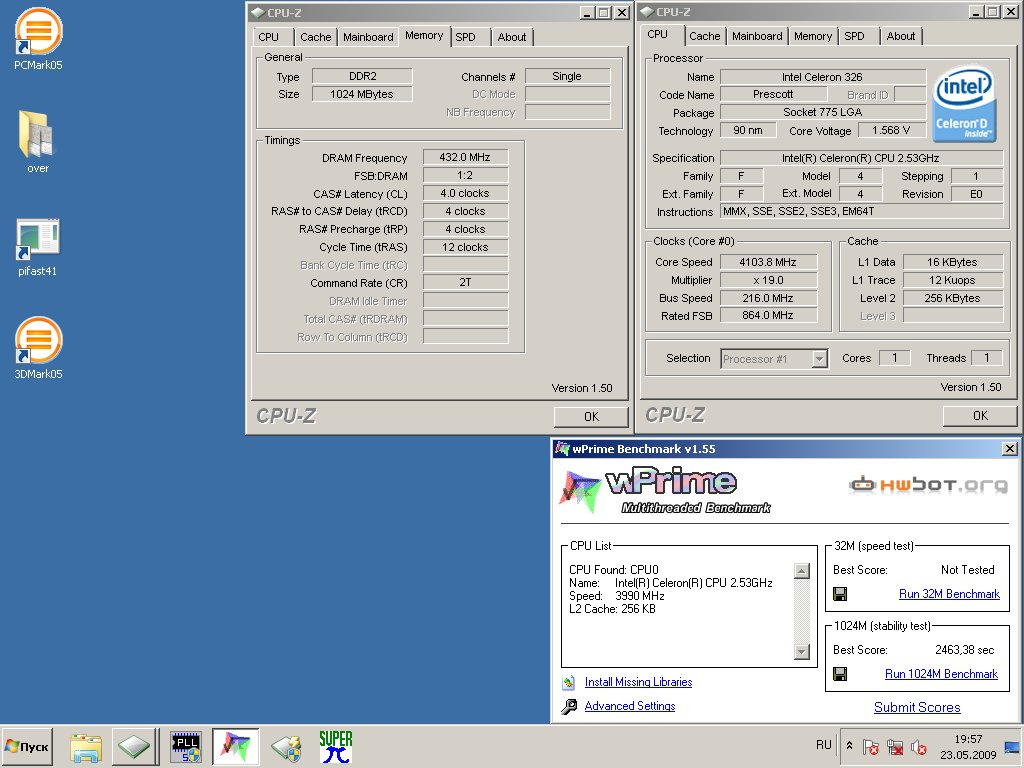Click OK in the left CPU-Z window
The width and height of the screenshot is (1024, 768).
click(591, 417)
